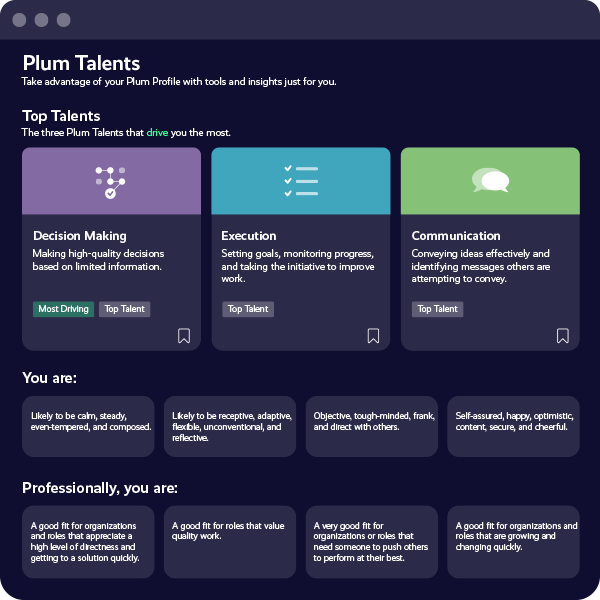Bookmark the Decision Making talent card
This screenshot has height=600, width=600.
[x=184, y=336]
